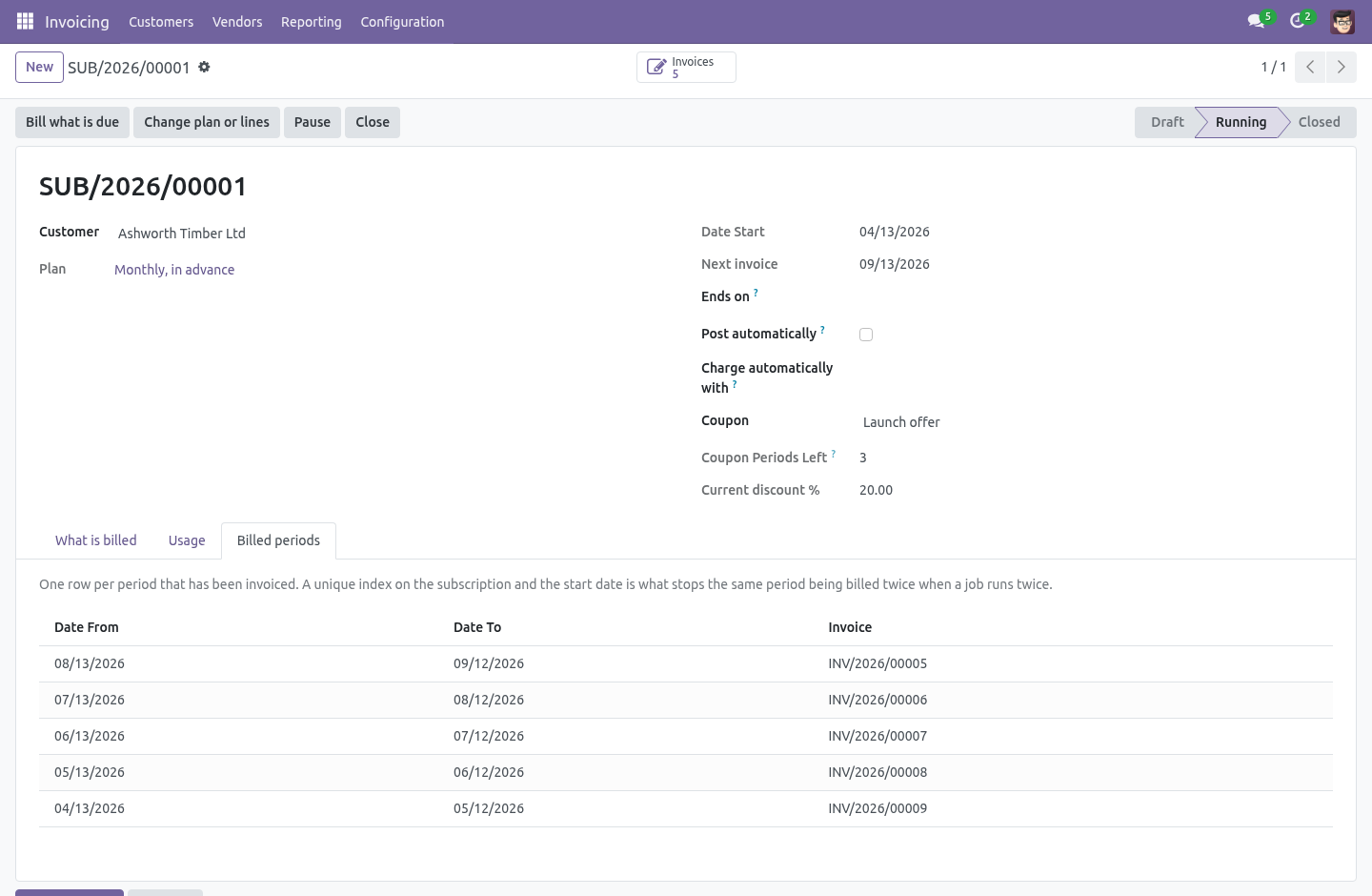The height and width of the screenshot is (896, 1372).
Task: Open the Invoices smart button
Action: pos(686,67)
